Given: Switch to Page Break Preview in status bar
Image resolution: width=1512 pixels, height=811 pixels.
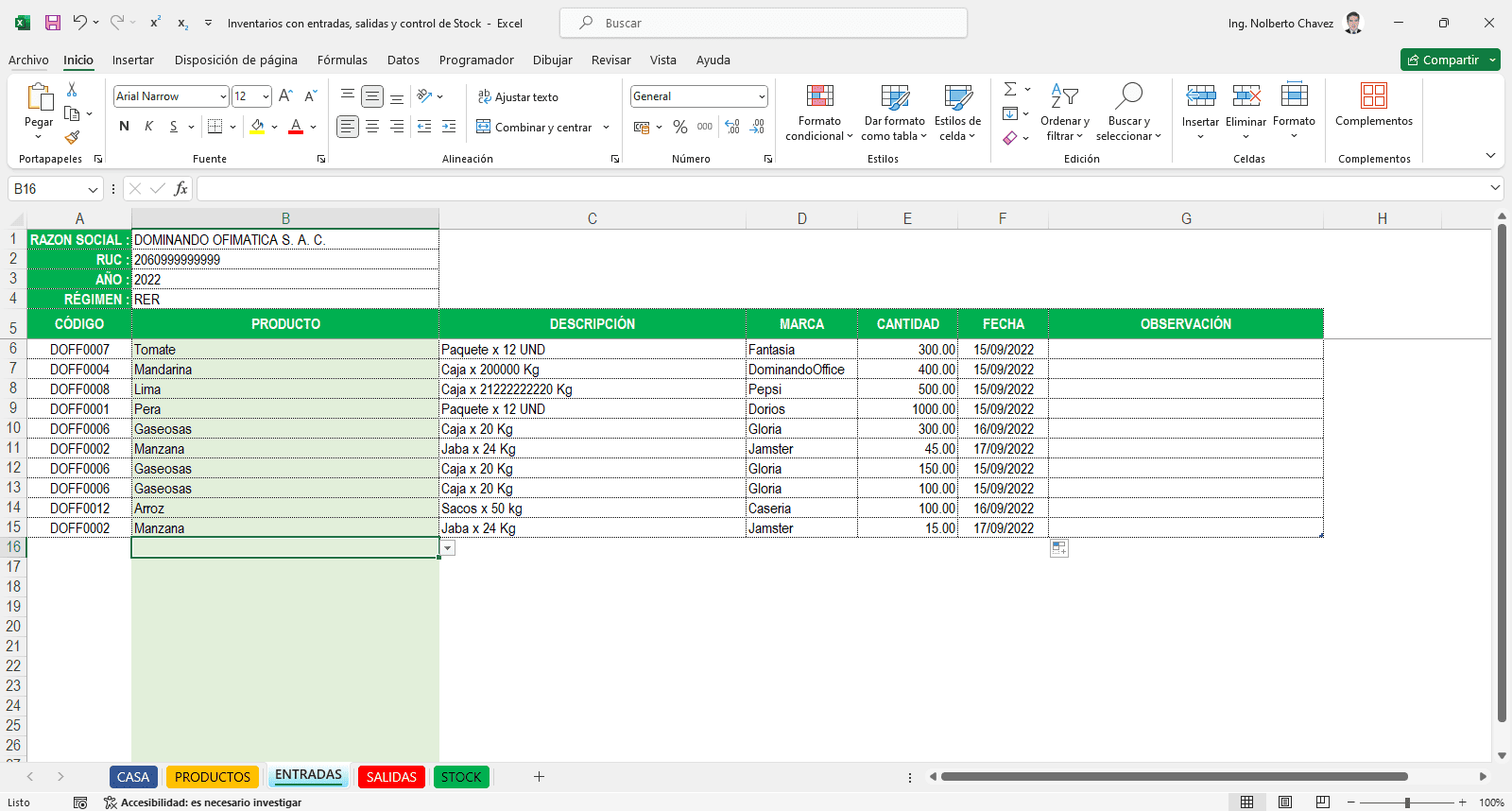Looking at the screenshot, I should [1323, 802].
